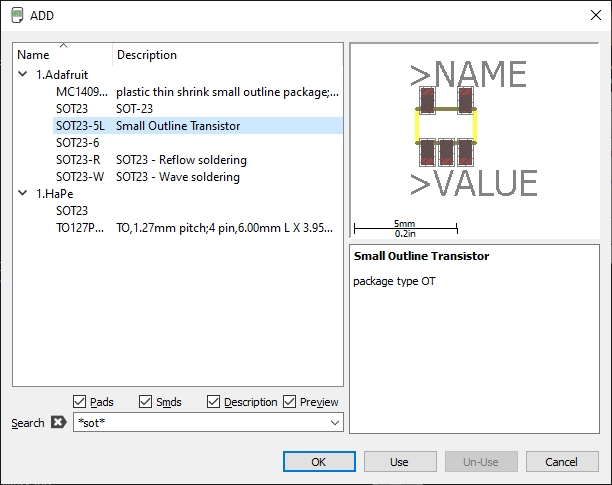612x485 pixels.
Task: Toggle the Smds checkbox
Action: 145,402
